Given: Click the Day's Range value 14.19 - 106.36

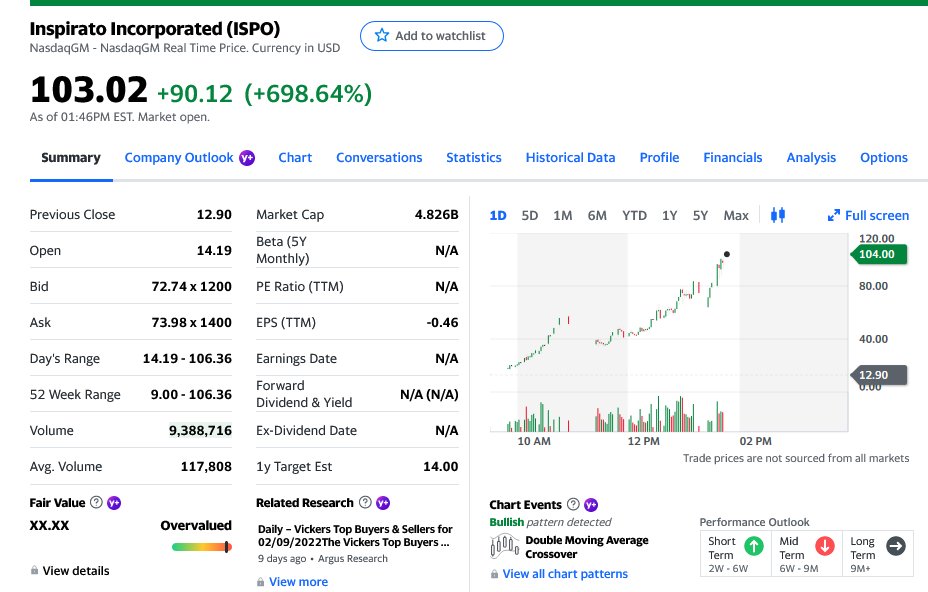Looking at the screenshot, I should 187,359.
